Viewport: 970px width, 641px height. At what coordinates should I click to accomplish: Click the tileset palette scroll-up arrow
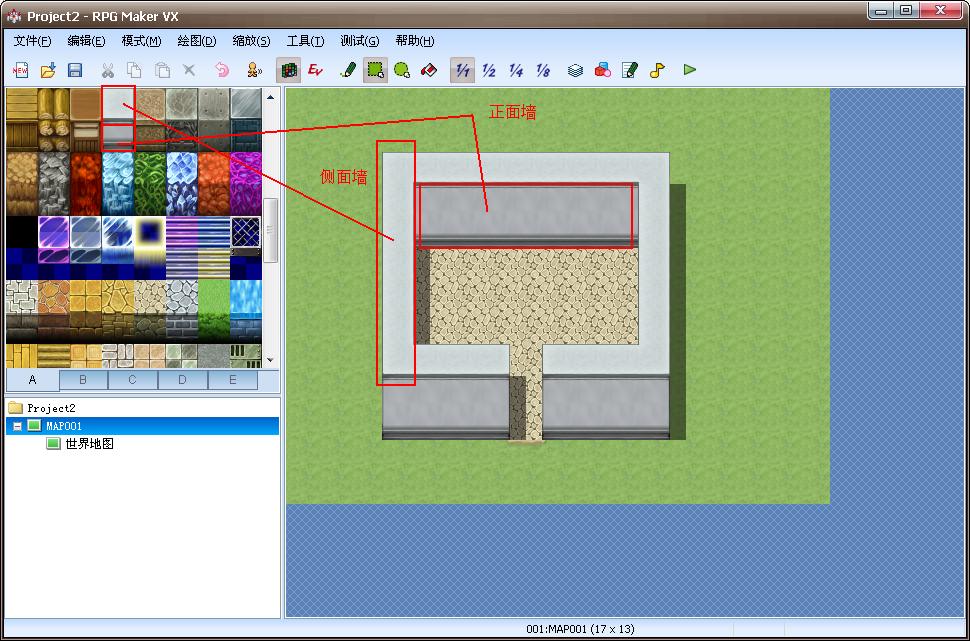tap(270, 97)
